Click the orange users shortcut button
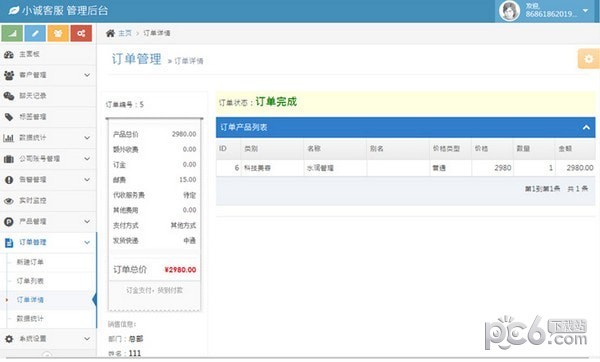The height and width of the screenshot is (362, 600). tap(58, 33)
